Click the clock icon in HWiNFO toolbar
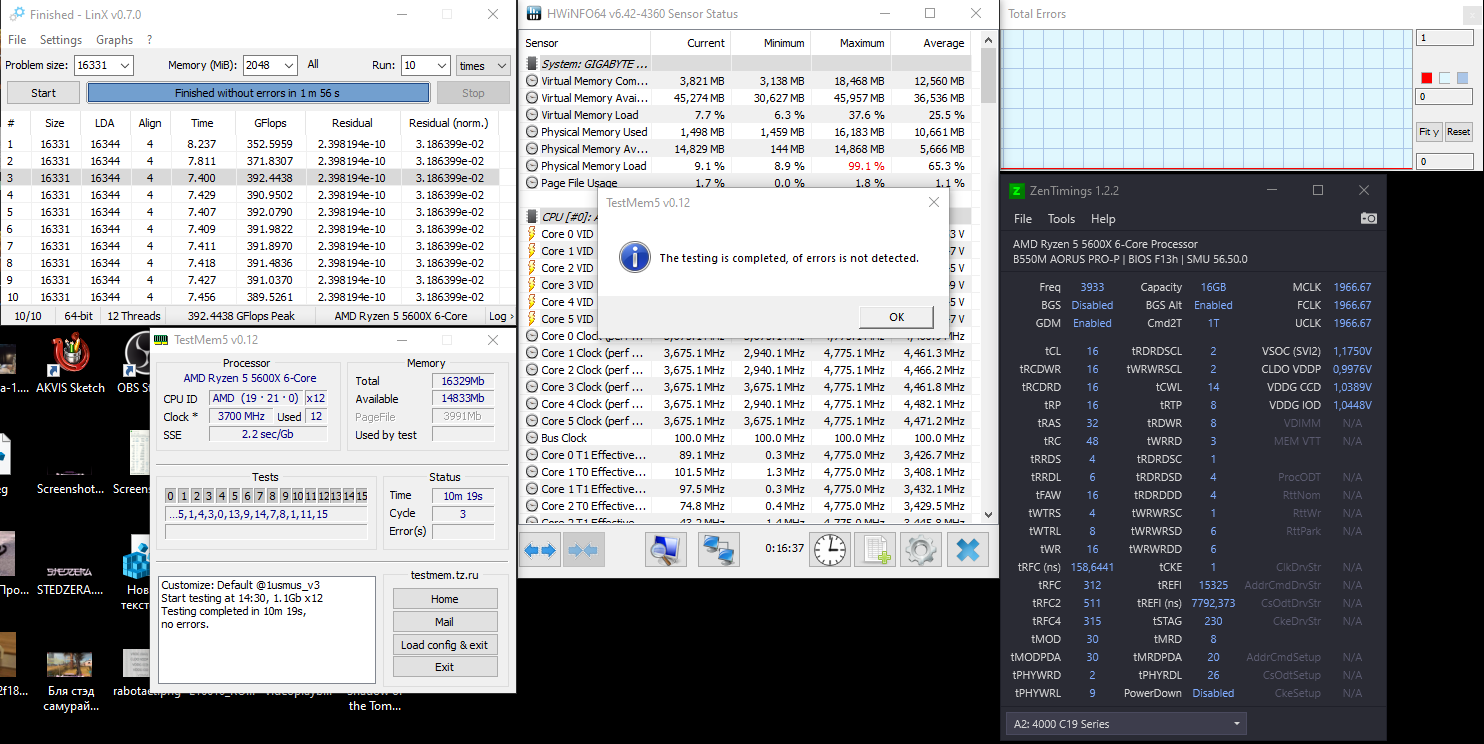 tap(829, 550)
